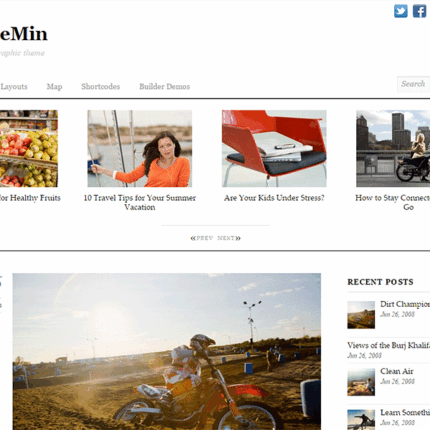Viewport: 430px width, 430px height.
Task: Click the Clean Air post thumbnail
Action: (361, 382)
